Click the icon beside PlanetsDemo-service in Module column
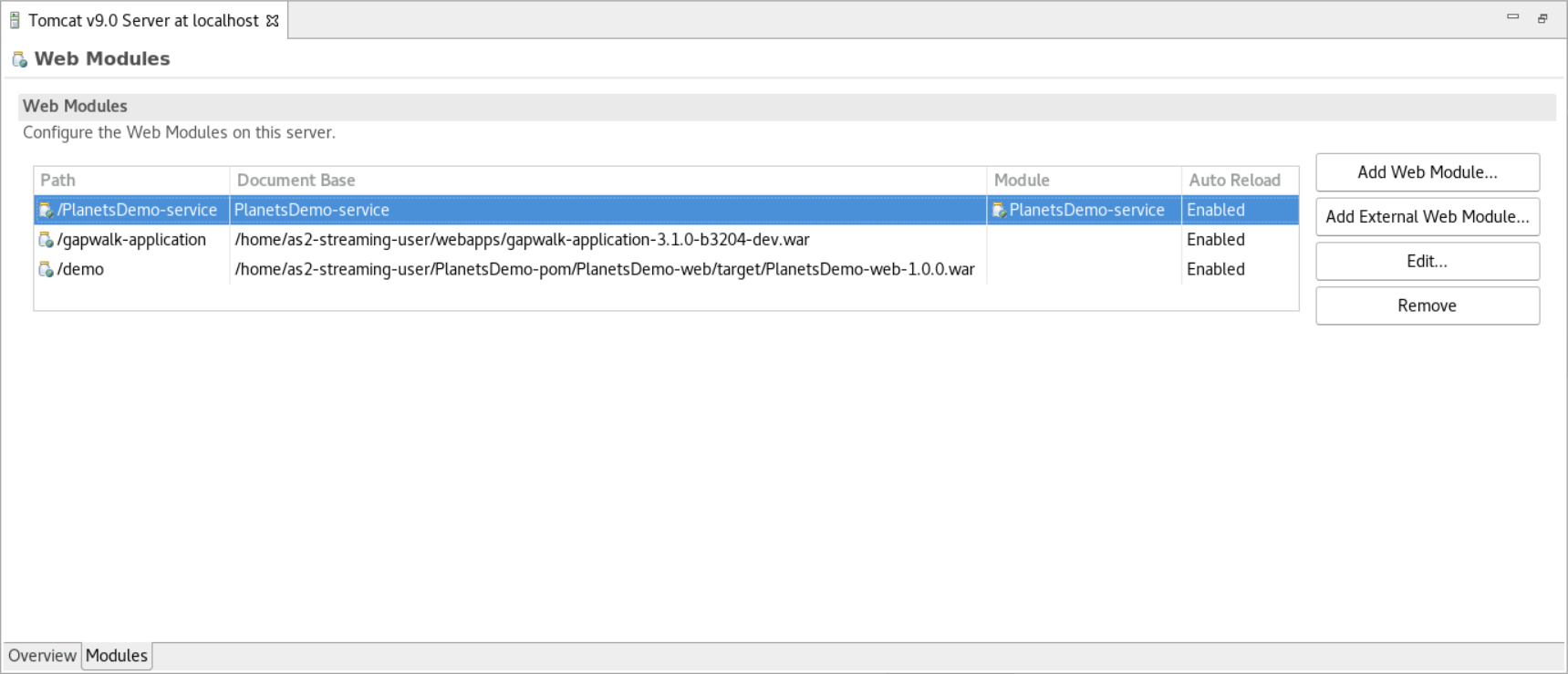Screen dimensions: 1568x674 1000,211
